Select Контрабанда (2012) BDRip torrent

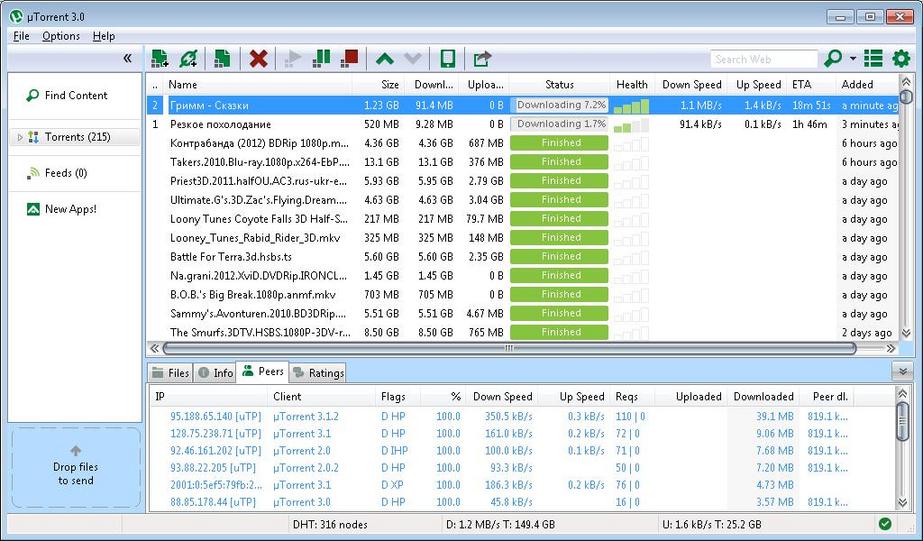pyautogui.click(x=523, y=143)
